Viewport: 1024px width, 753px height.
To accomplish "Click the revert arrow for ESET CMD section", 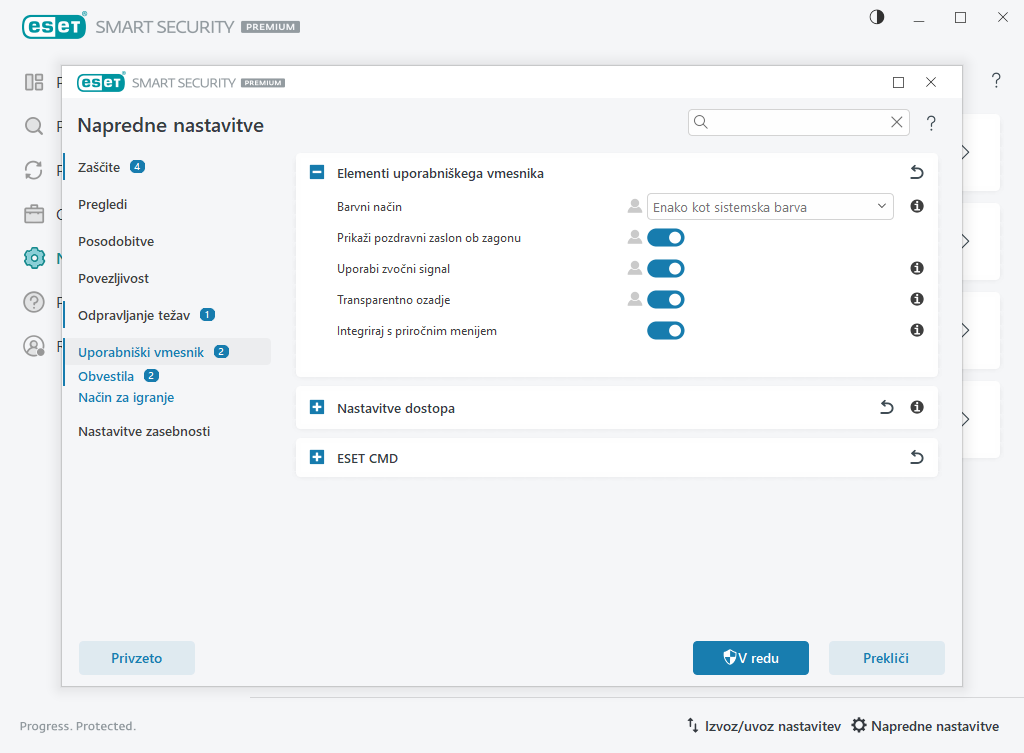I will point(916,458).
